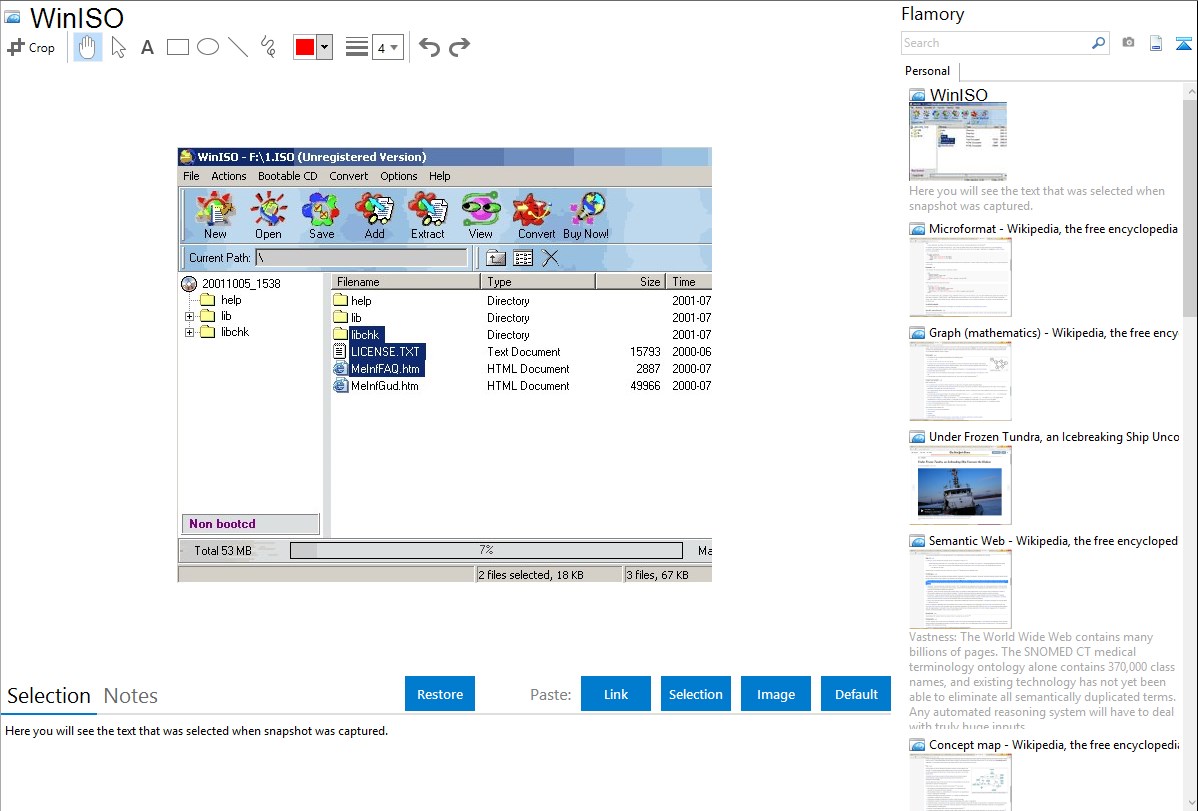Open the Options menu in WinISO
The image size is (1198, 811).
click(x=399, y=176)
